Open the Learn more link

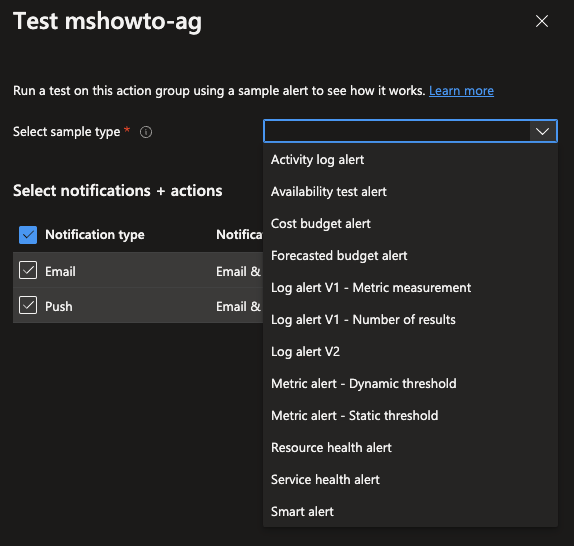click(x=461, y=90)
